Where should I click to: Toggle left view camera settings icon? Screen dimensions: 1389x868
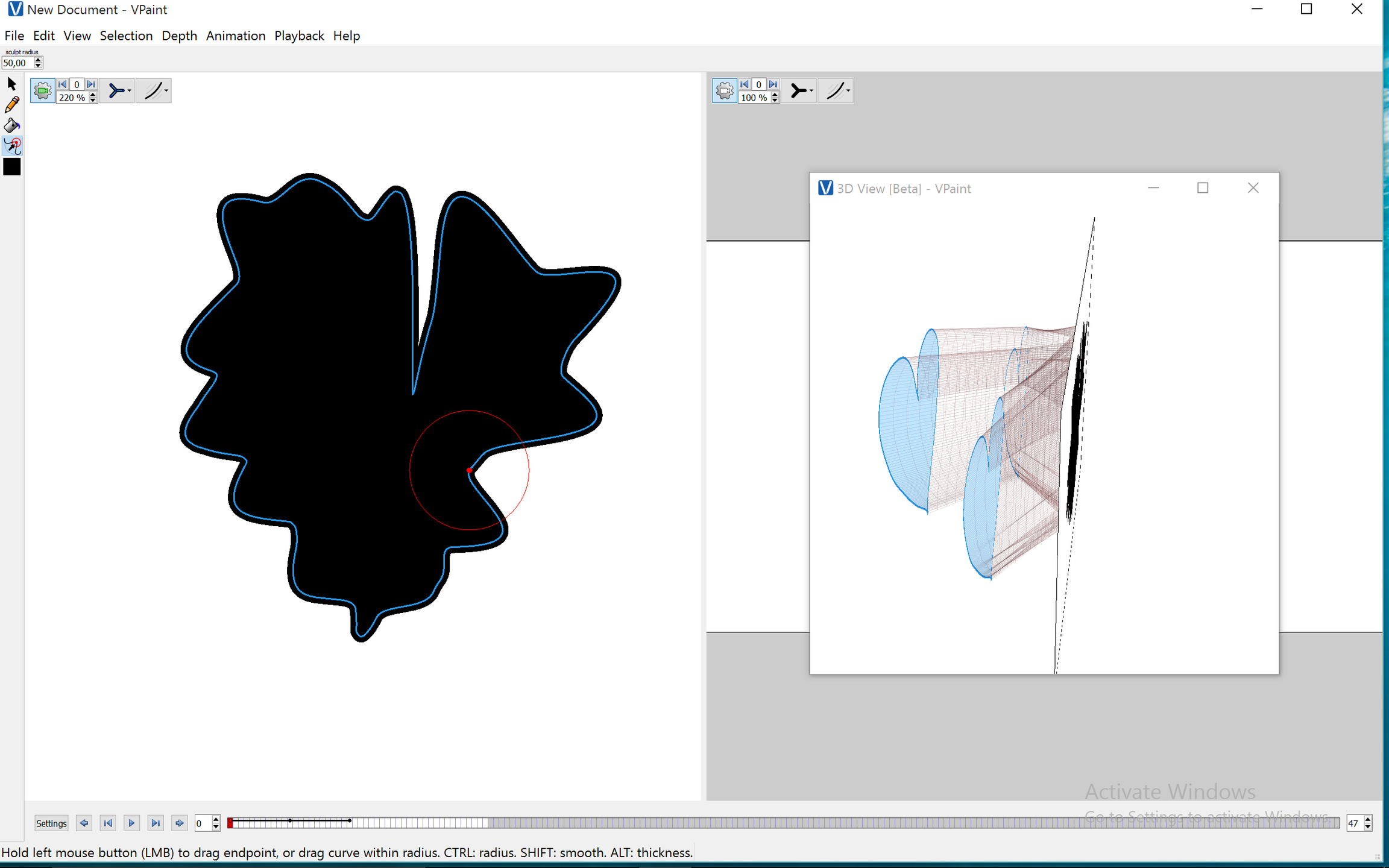[42, 91]
